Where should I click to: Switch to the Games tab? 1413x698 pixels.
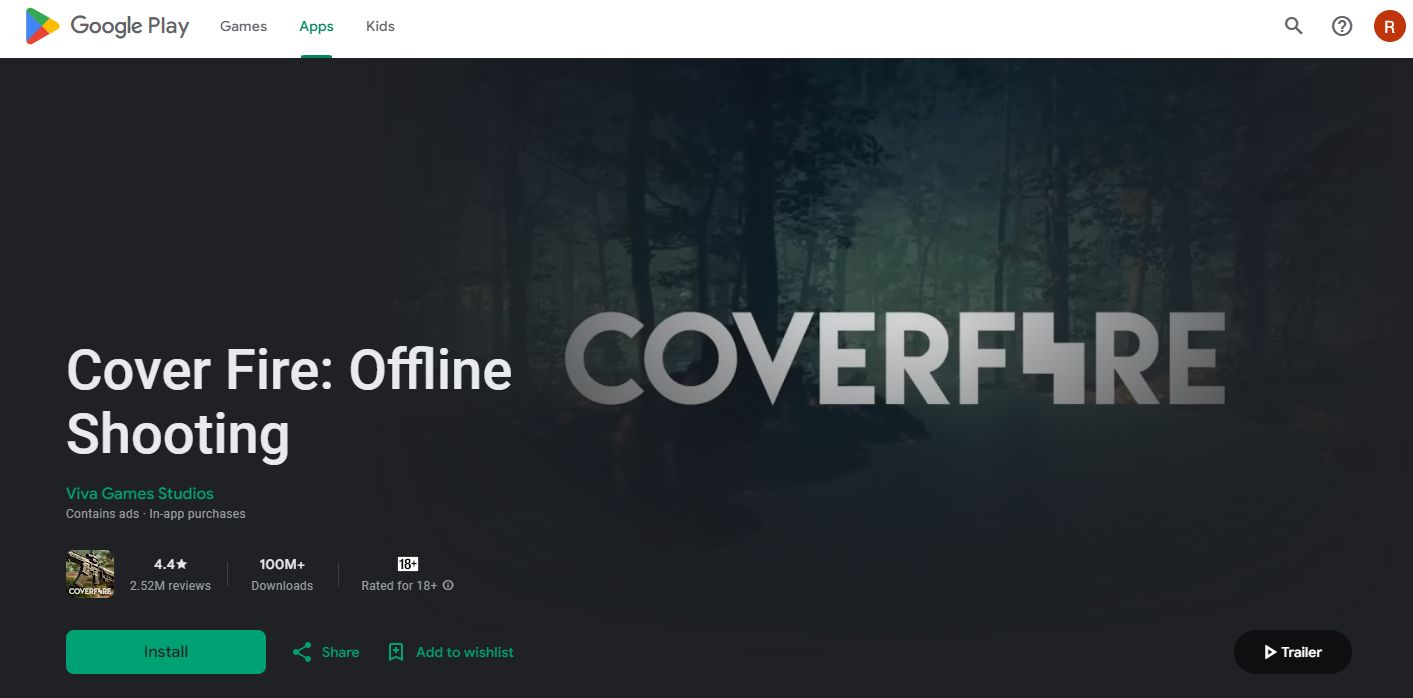click(244, 26)
